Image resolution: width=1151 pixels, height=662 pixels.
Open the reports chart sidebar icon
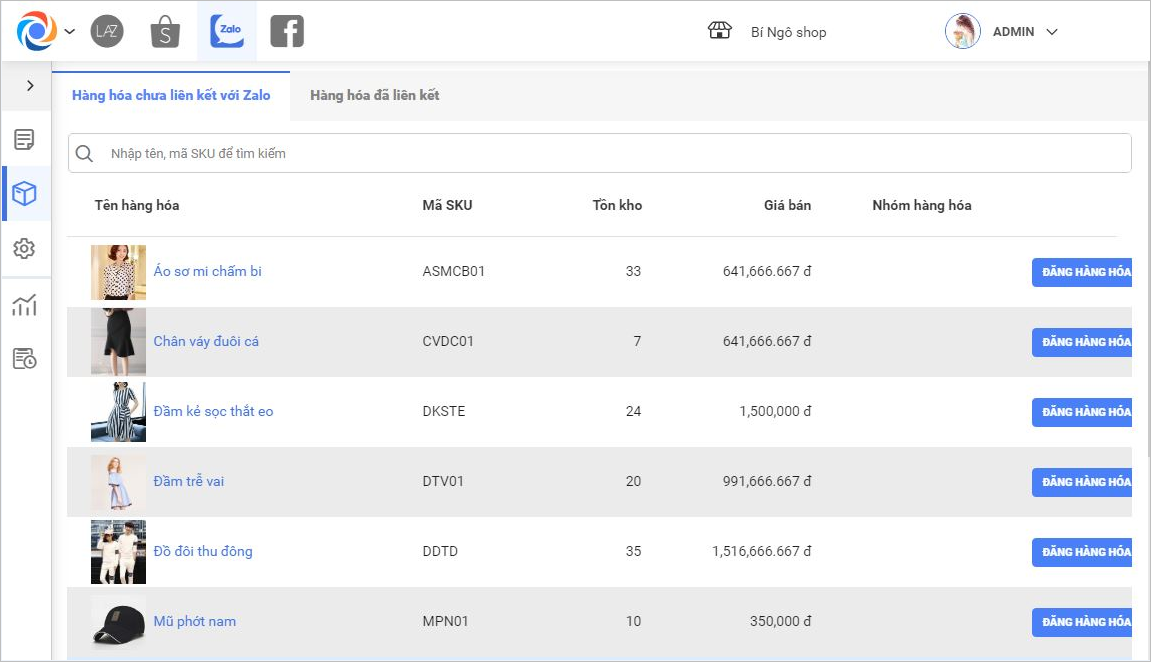25,305
